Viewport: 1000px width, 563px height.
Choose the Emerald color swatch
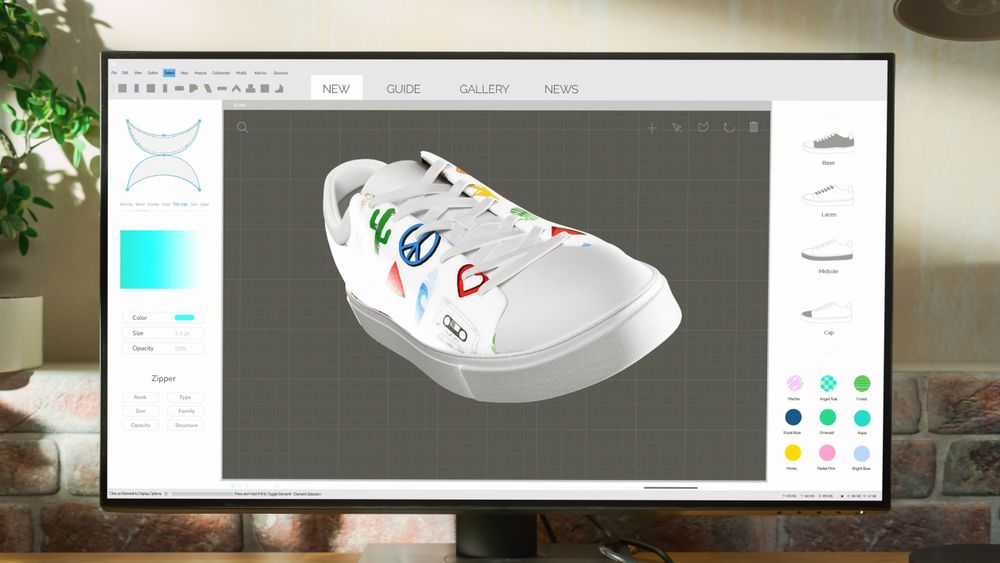827,418
